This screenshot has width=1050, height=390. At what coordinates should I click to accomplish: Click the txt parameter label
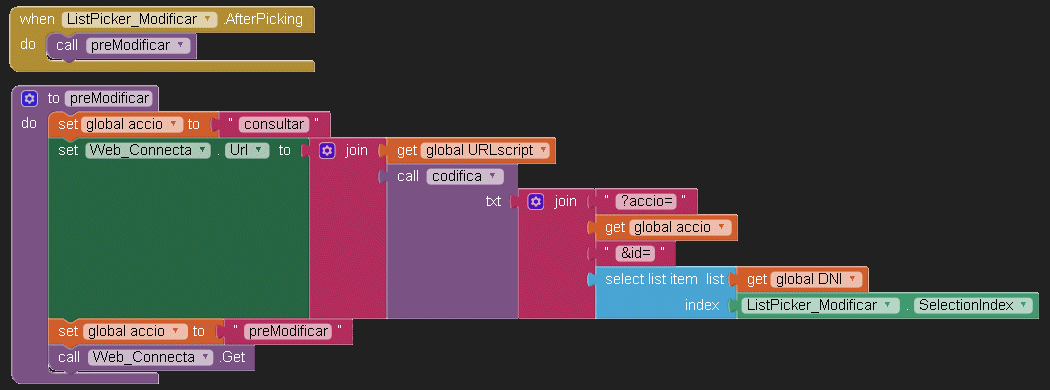tap(494, 201)
